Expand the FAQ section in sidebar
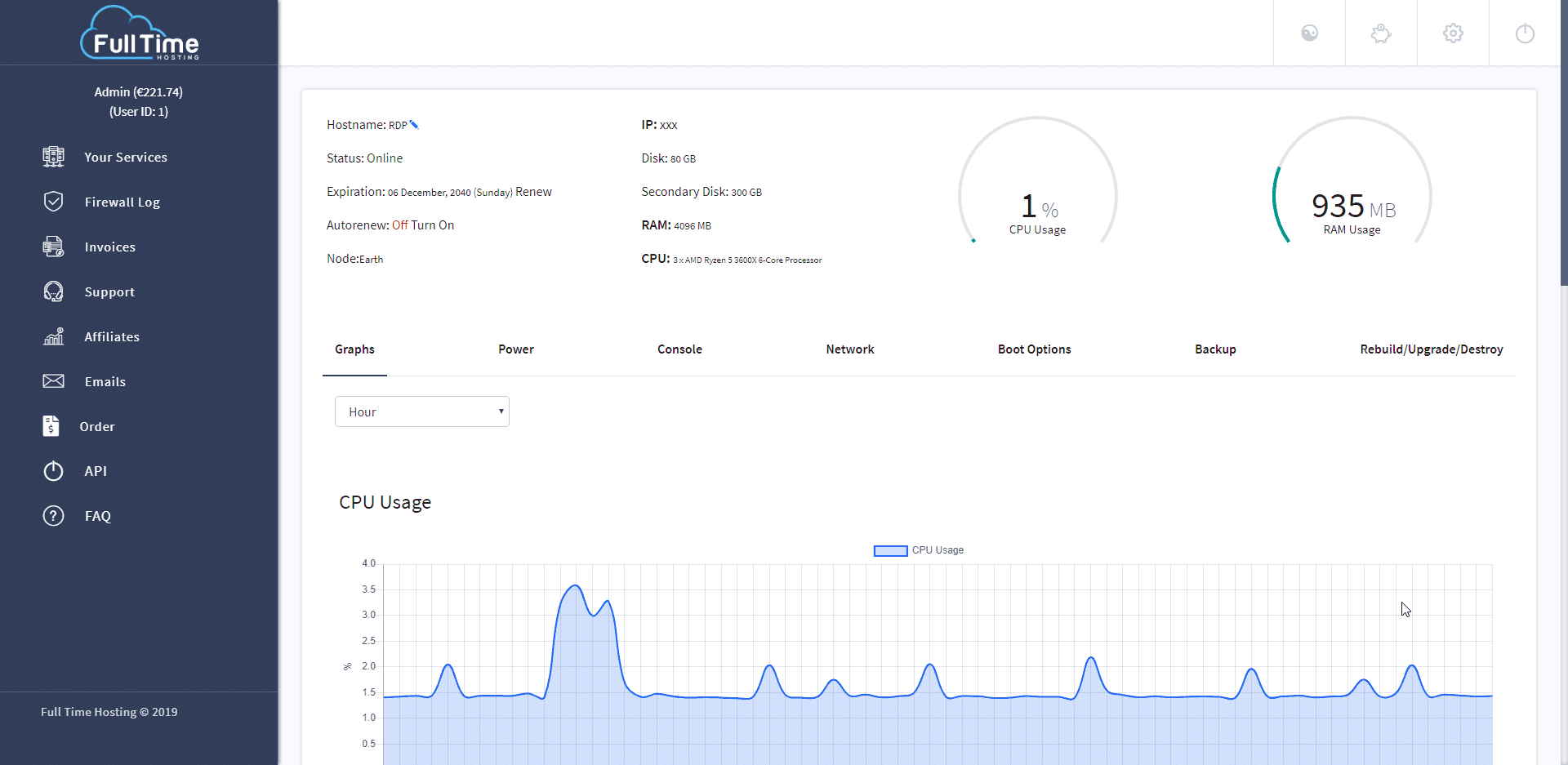The image size is (1568, 765). (52, 515)
